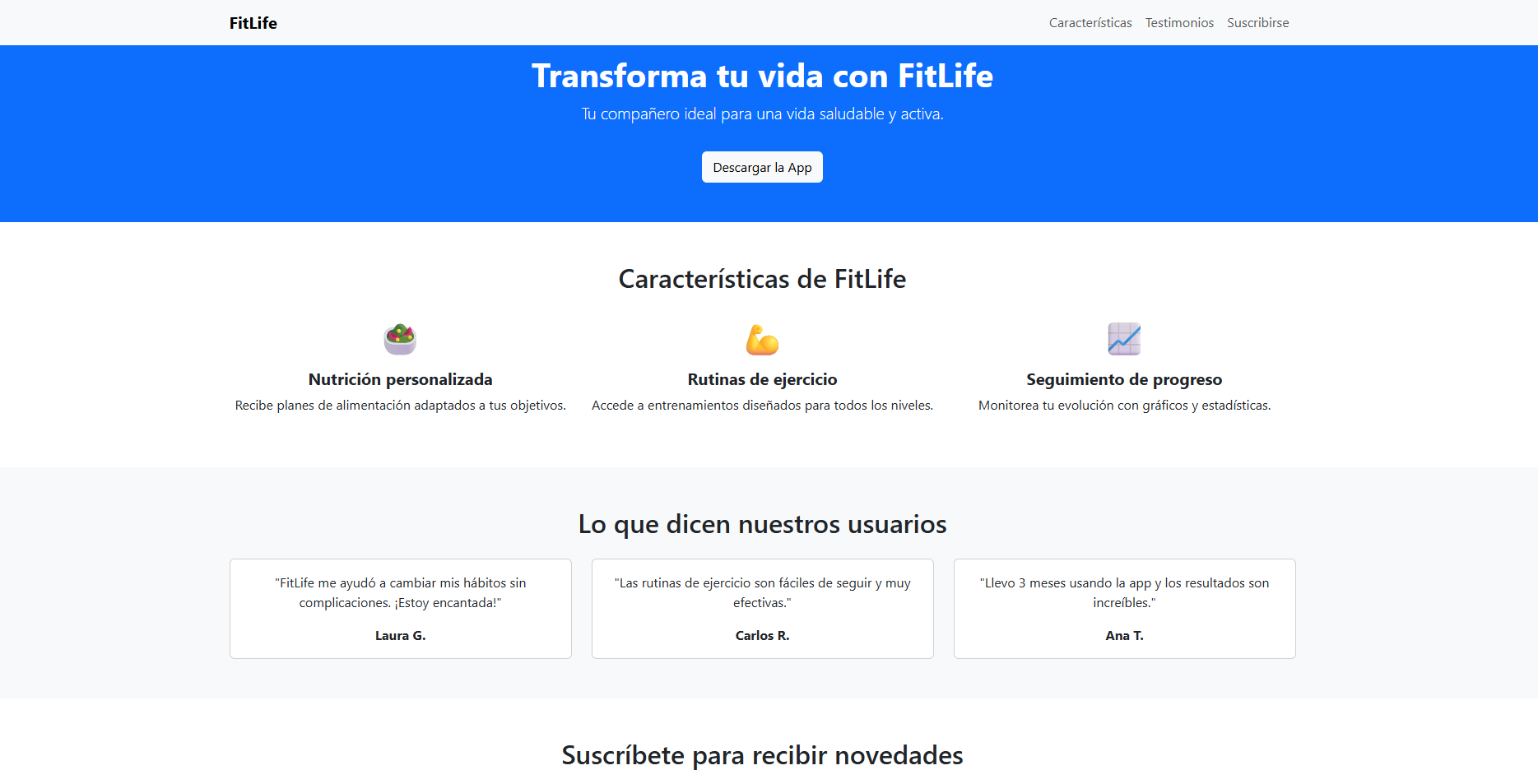Click Suscríbete para recibir novedades heading
1538x784 pixels.
click(762, 755)
